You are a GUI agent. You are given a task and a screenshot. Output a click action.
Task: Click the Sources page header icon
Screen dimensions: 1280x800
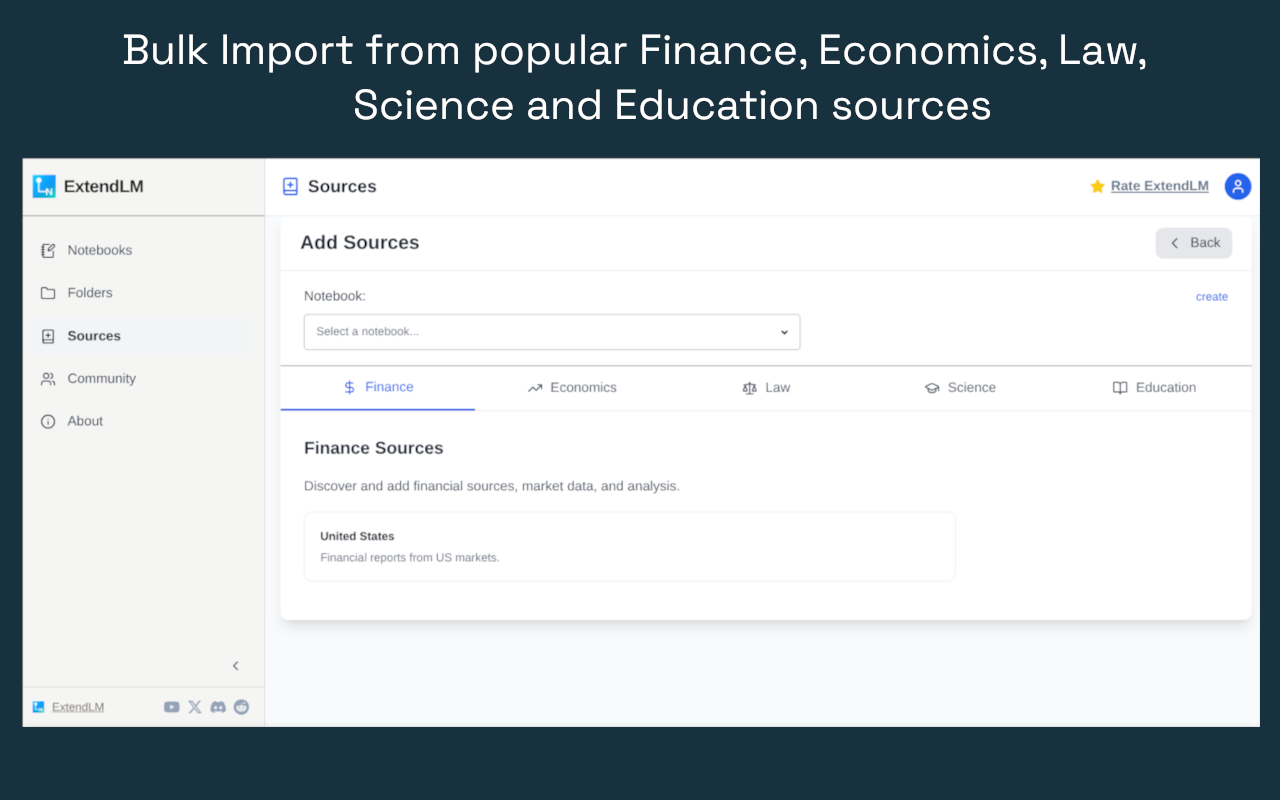(x=291, y=186)
